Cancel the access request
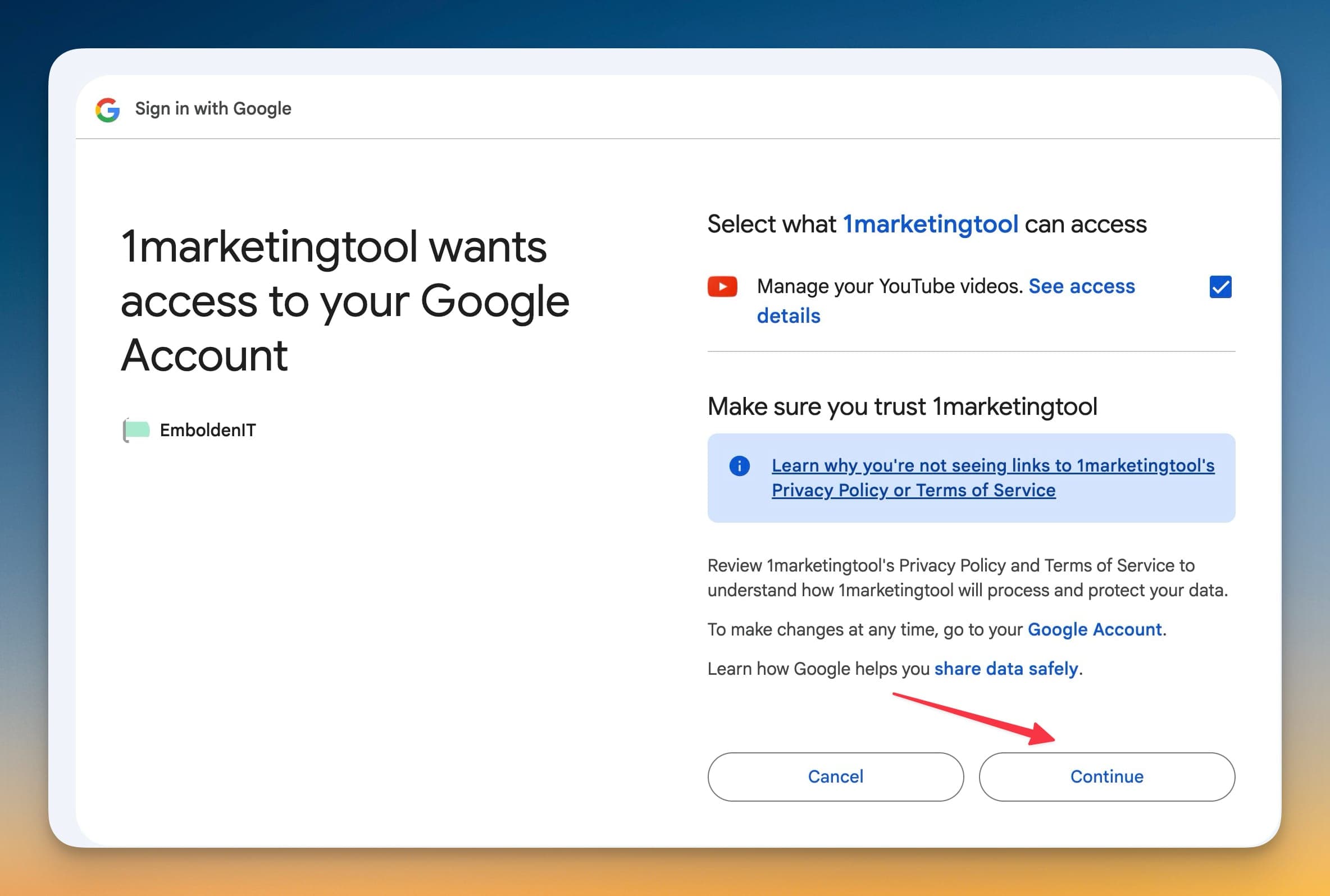Viewport: 1330px width, 896px height. coord(836,776)
